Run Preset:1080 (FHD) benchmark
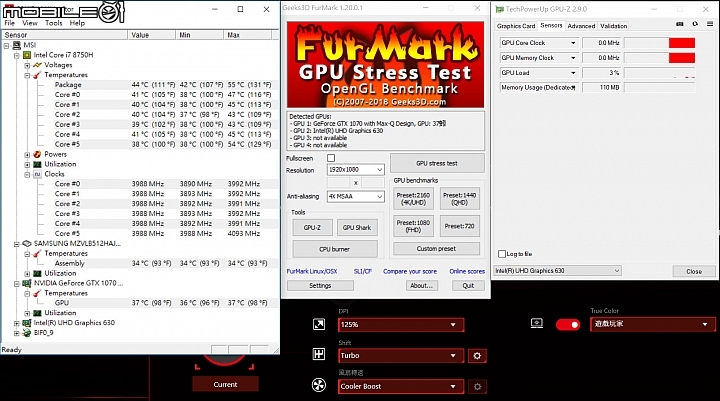 (x=413, y=226)
